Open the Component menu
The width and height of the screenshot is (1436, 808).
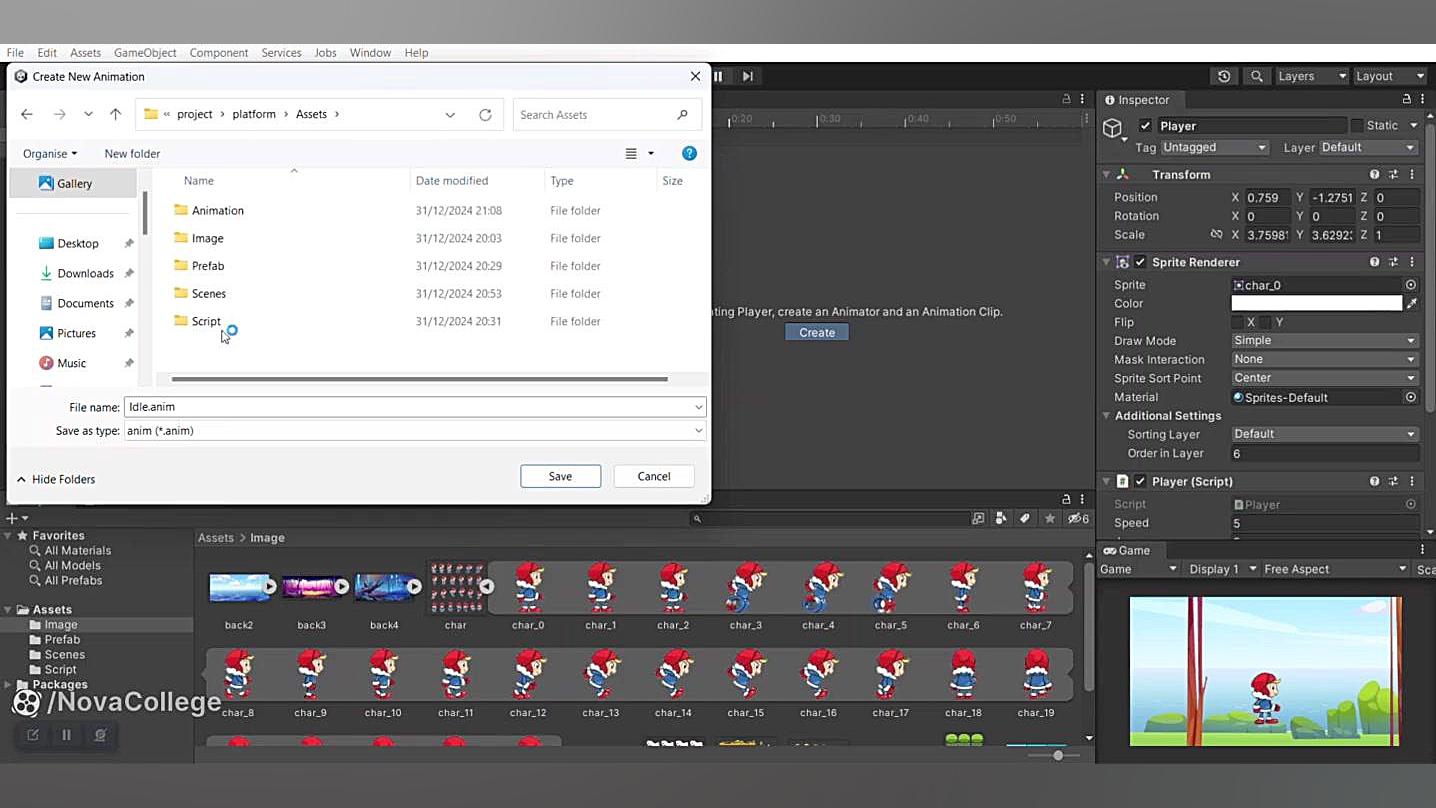[219, 53]
